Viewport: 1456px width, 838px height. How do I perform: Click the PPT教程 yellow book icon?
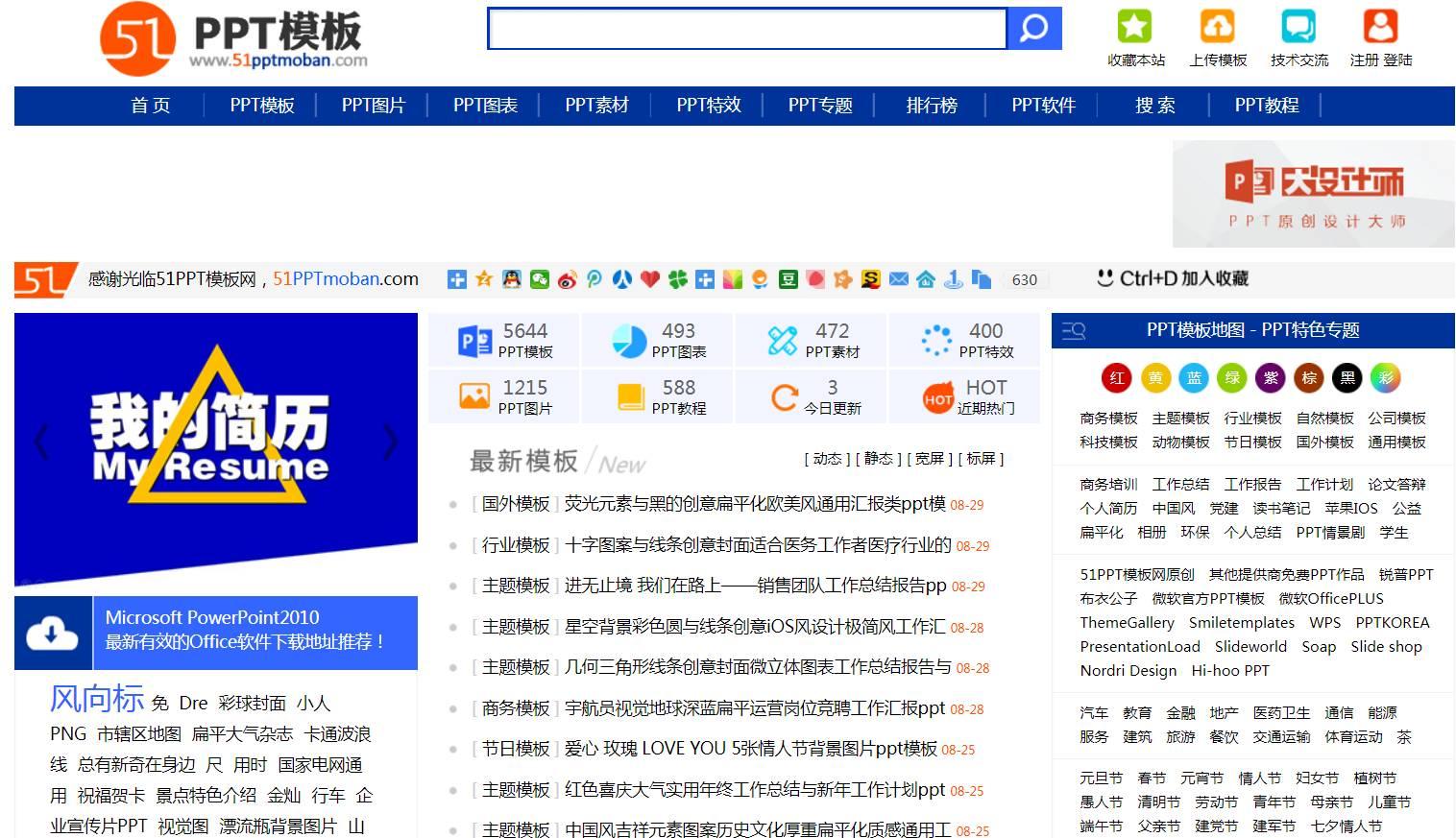[628, 396]
